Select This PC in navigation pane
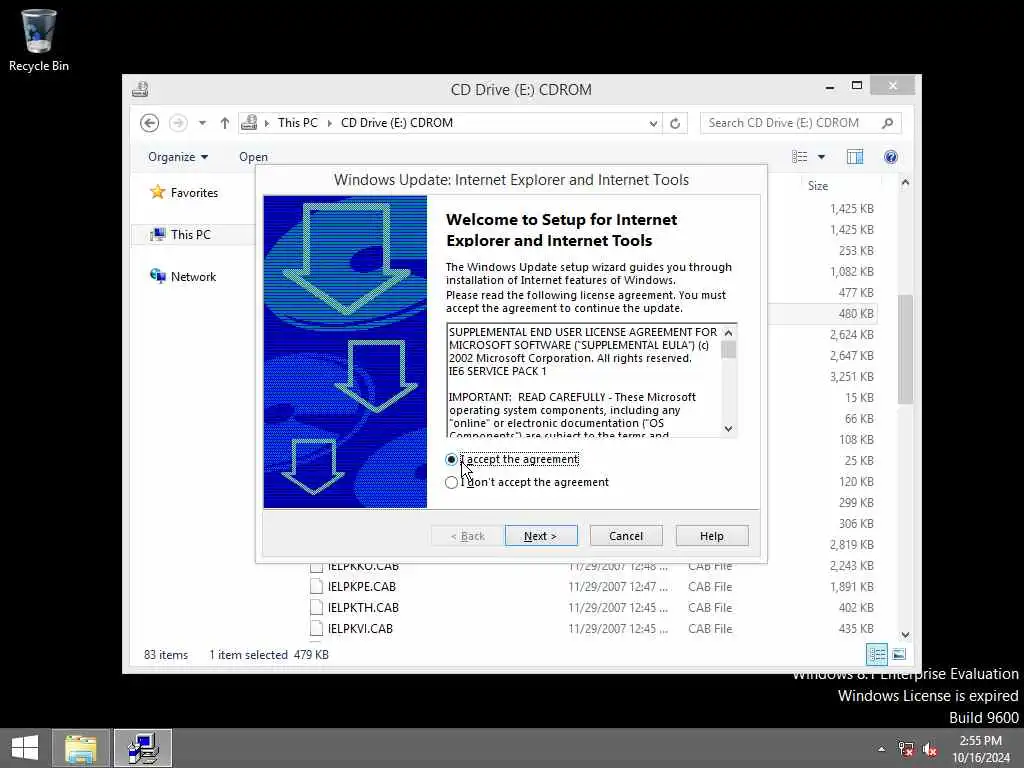This screenshot has width=1024, height=768. point(190,234)
